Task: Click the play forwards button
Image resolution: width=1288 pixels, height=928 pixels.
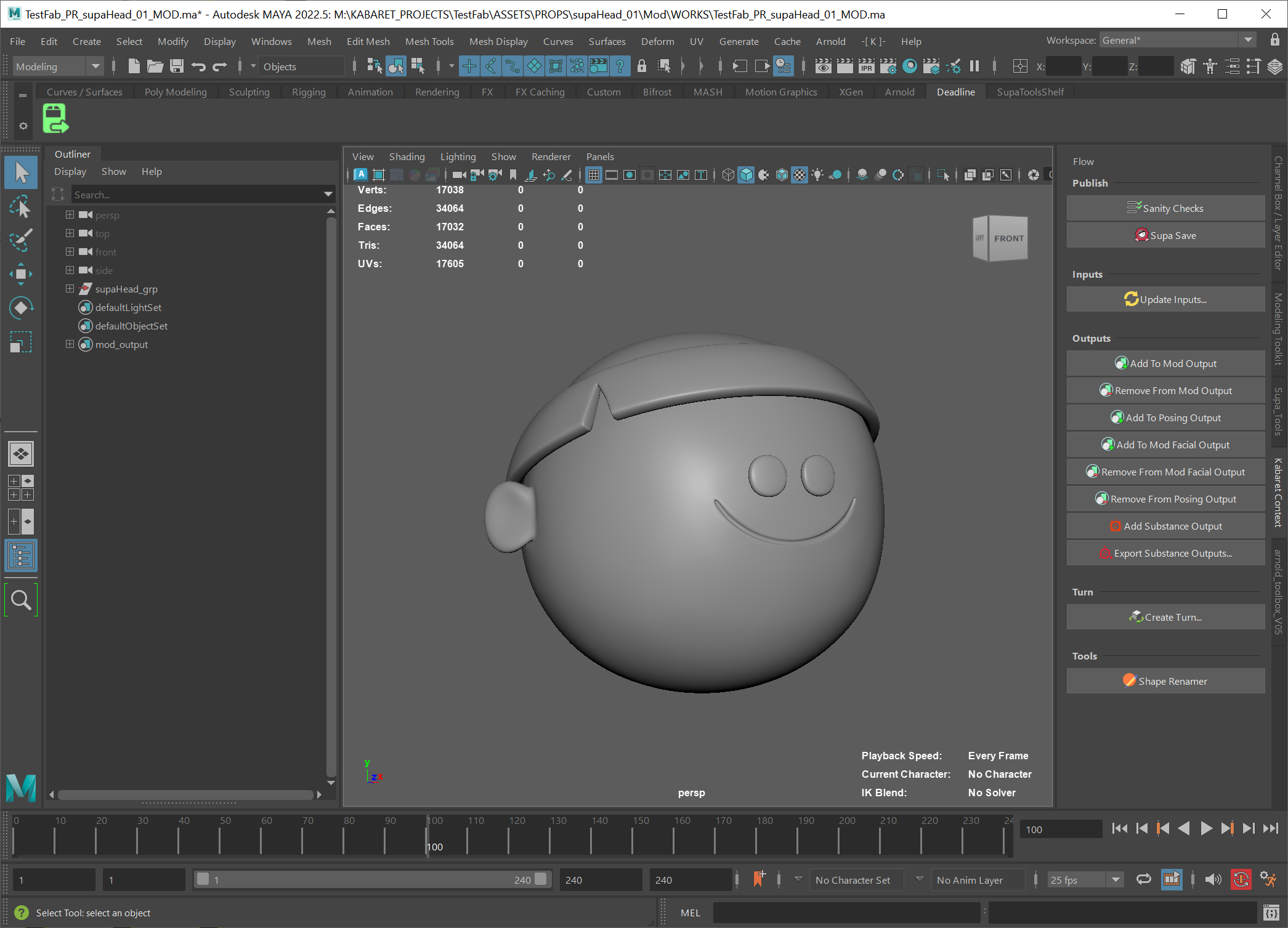Action: coord(1206,829)
